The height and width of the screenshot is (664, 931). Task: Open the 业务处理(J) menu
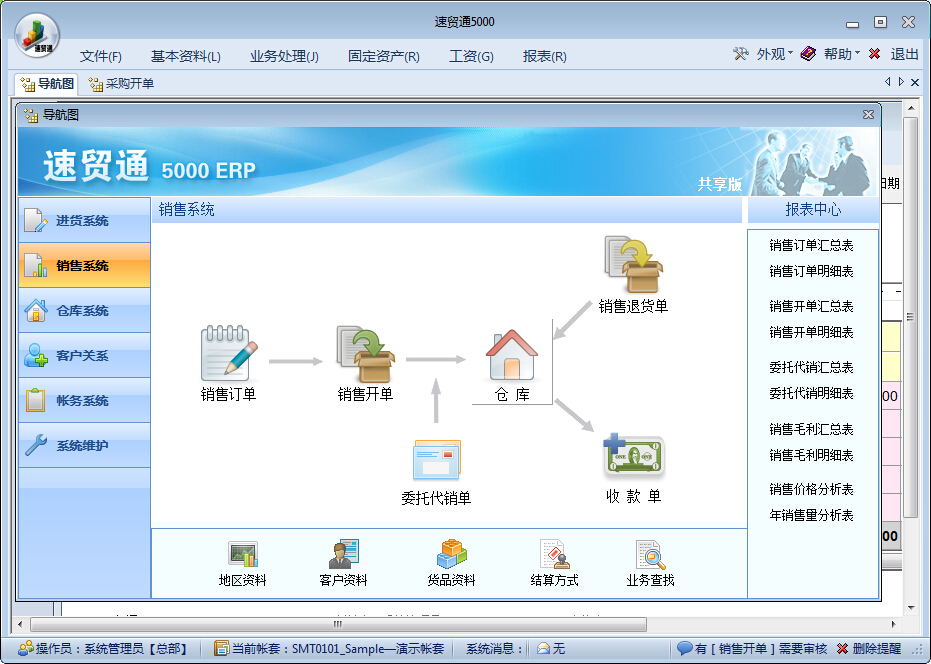(284, 56)
